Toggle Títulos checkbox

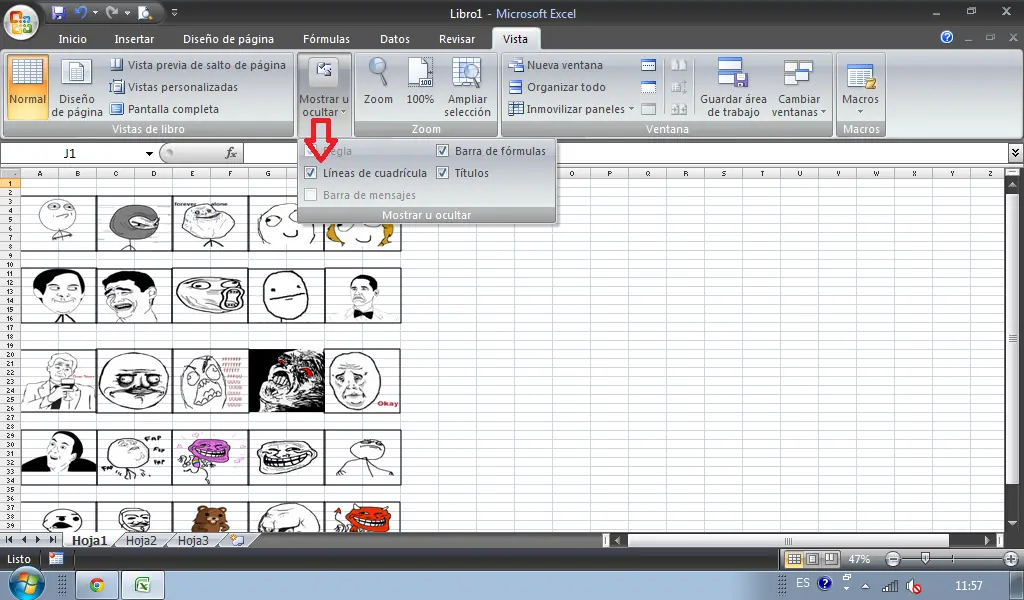[x=443, y=173]
